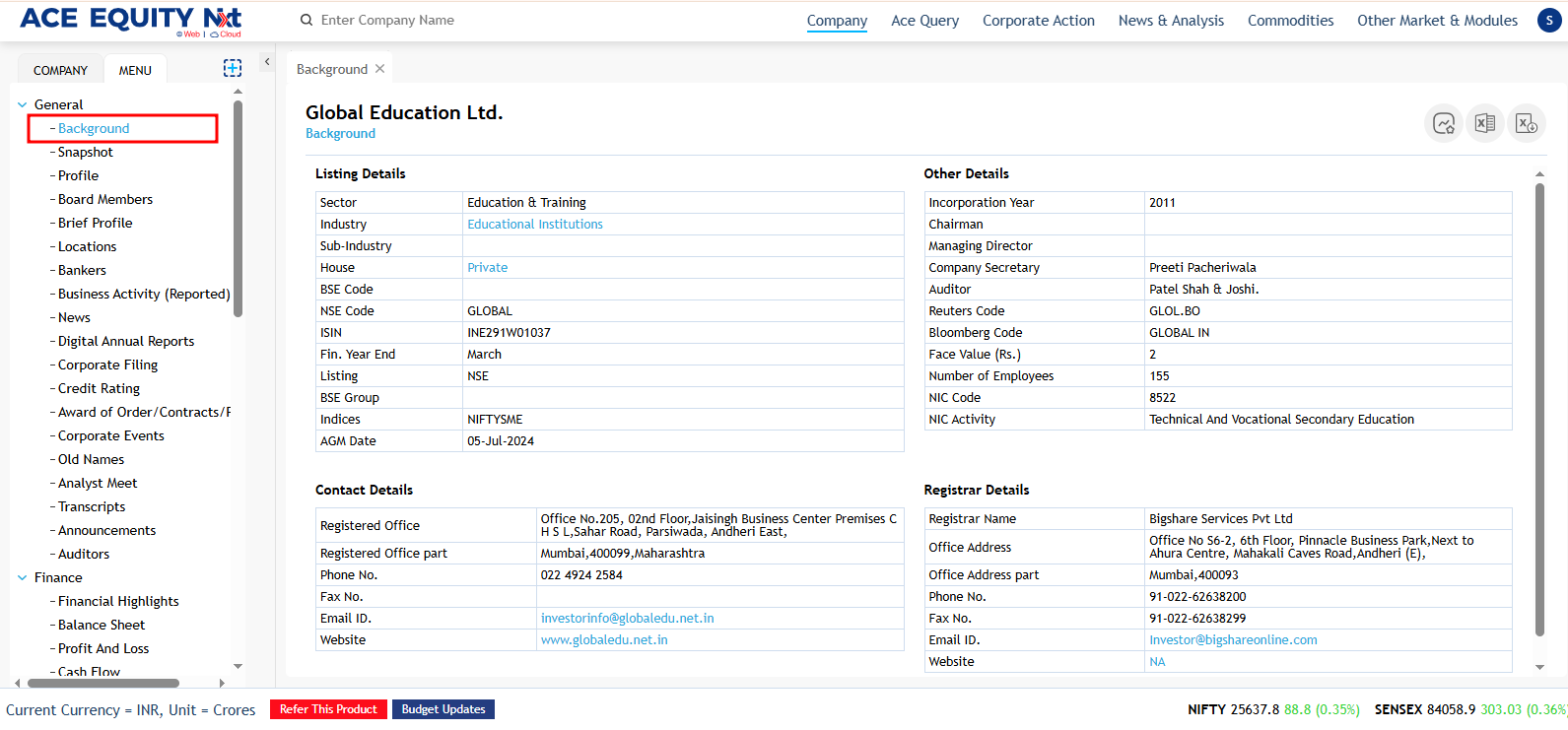
Task: Click the Excel download icon
Action: [1526, 123]
